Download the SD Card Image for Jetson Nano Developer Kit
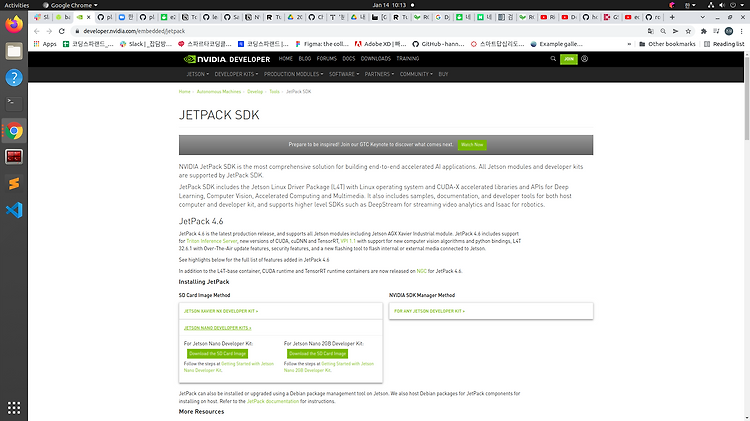 pos(218,354)
